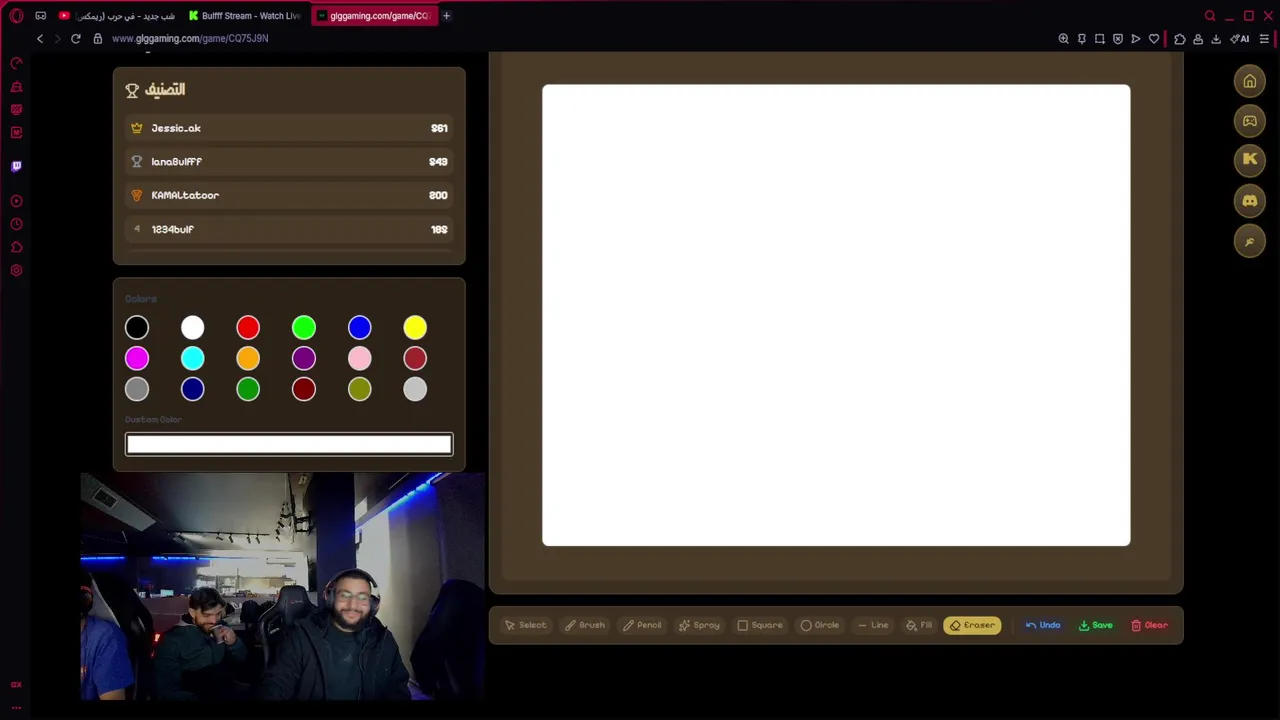Choose the olive color swatch
The height and width of the screenshot is (720, 1280).
coord(360,389)
